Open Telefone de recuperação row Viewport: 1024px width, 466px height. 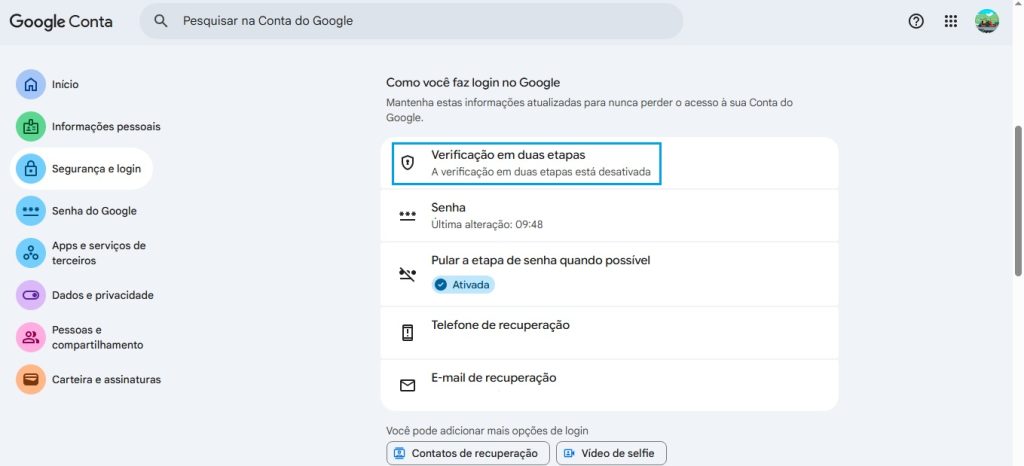(x=609, y=333)
